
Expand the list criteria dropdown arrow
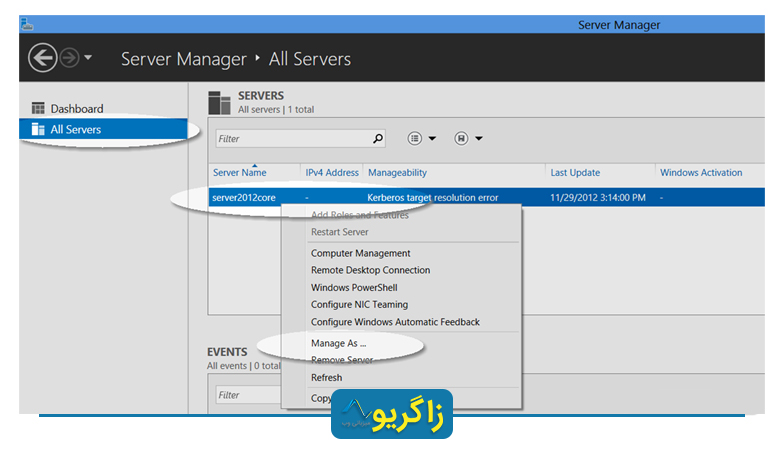432,138
